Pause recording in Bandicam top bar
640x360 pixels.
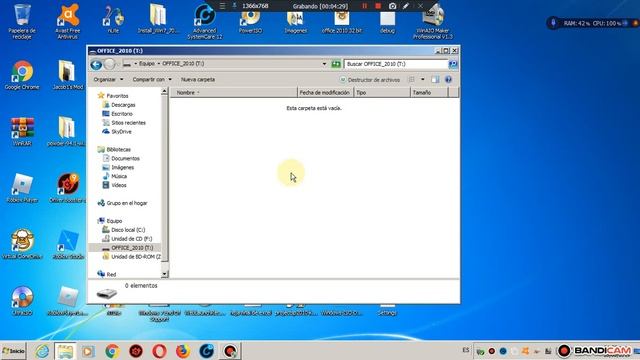(x=364, y=6)
